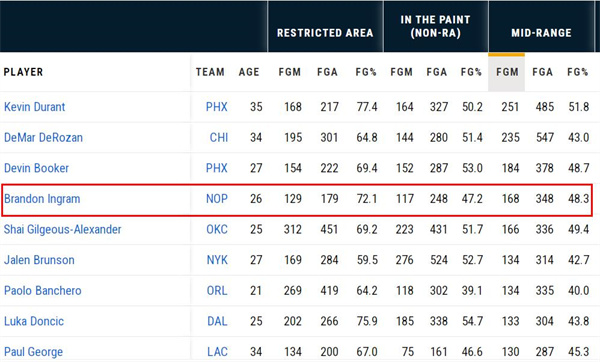Sort by Mid-Range FGA column header
Viewport: 600px width, 362px height.
(542, 72)
